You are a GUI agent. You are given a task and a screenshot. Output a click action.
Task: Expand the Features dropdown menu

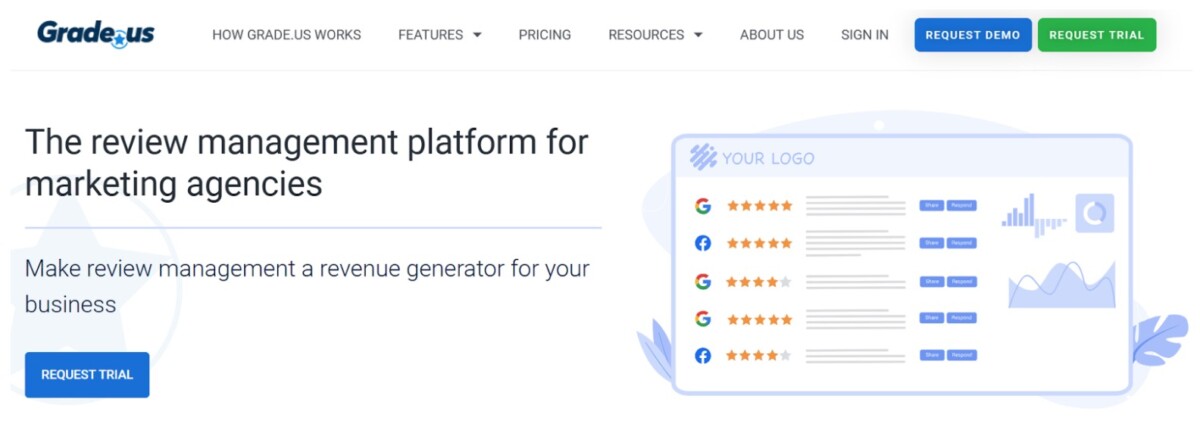coord(439,35)
